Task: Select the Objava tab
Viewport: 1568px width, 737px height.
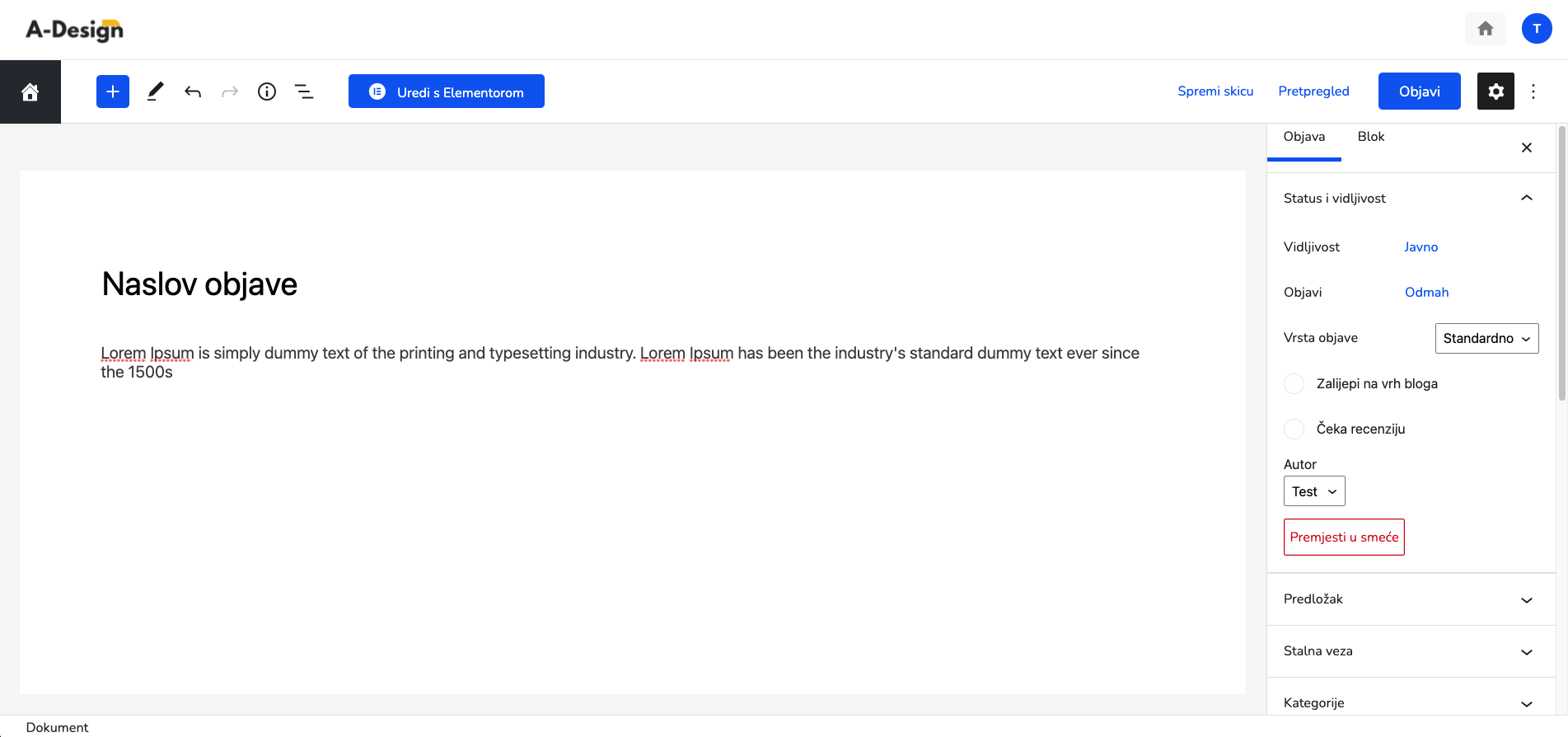Action: click(x=1304, y=137)
